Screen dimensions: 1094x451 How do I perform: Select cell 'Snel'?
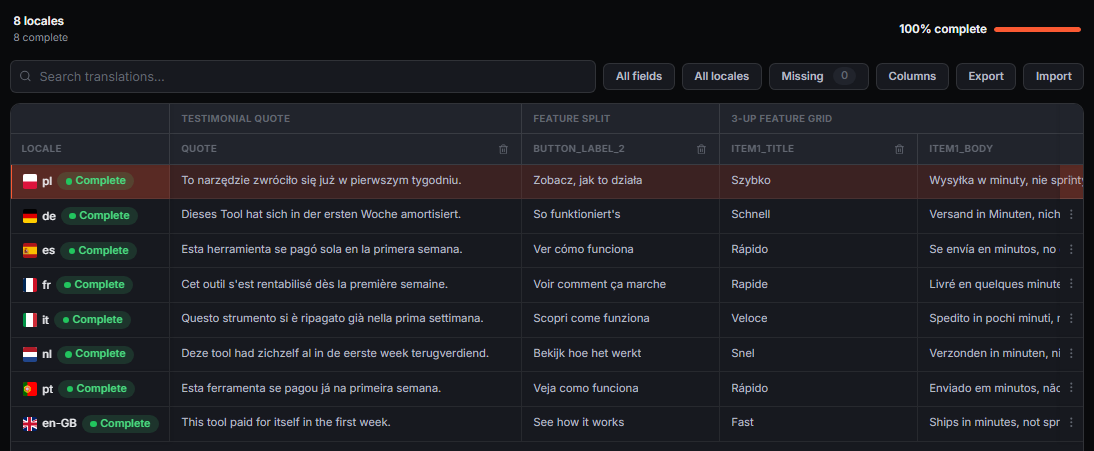pos(818,354)
